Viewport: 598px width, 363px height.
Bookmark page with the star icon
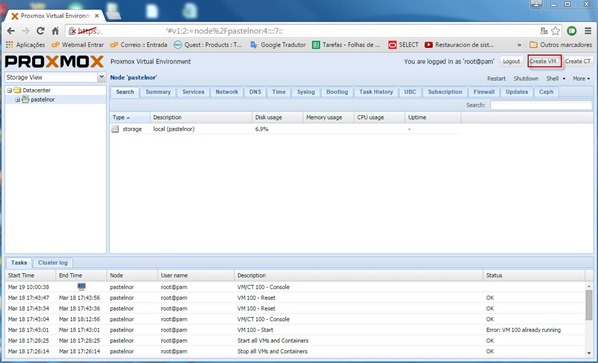pyautogui.click(x=556, y=31)
